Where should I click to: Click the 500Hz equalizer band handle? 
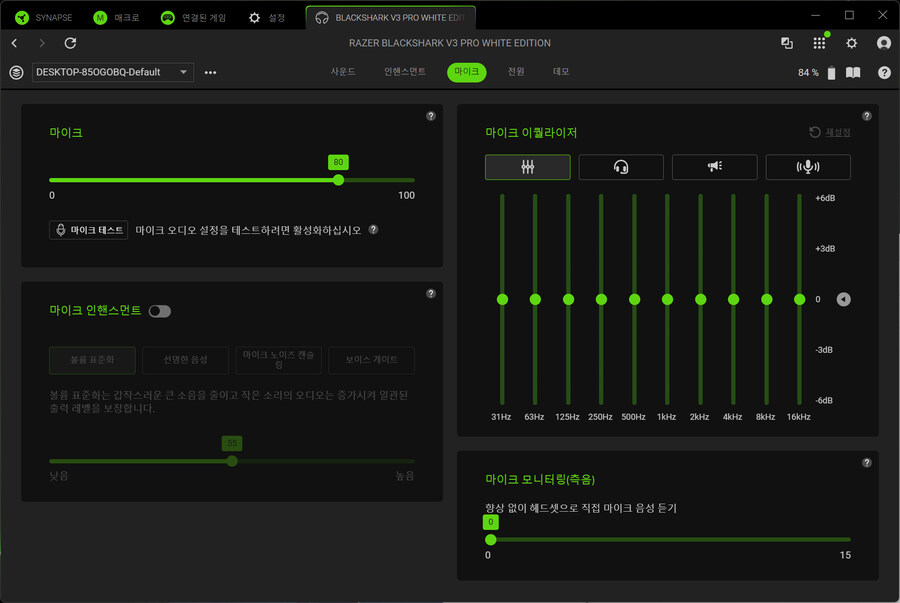(x=634, y=299)
